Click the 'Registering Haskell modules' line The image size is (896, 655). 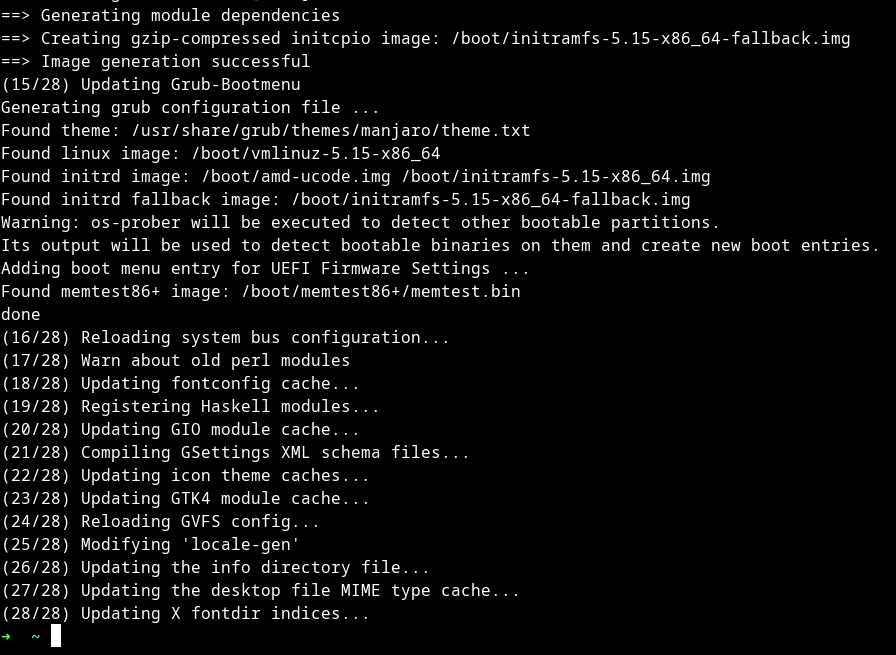click(x=190, y=406)
